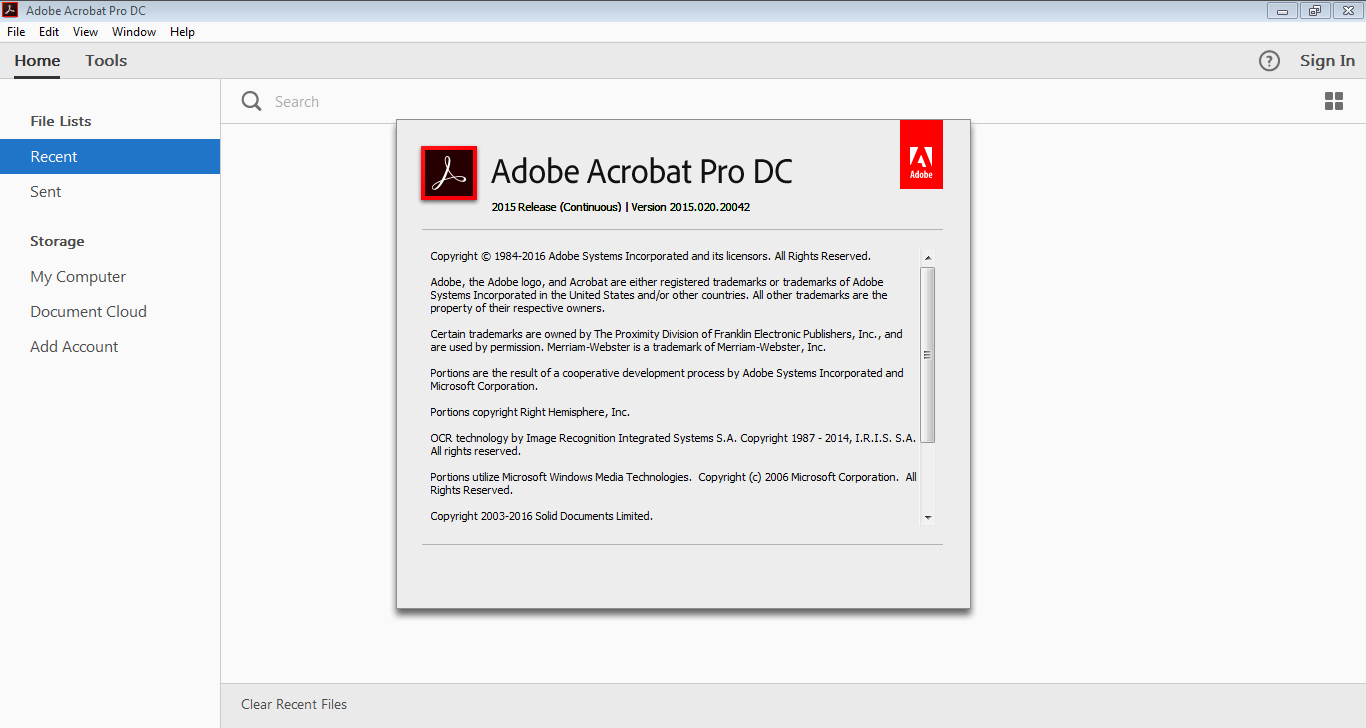
Task: Click Copyright 2003-2016 Solid Documents line
Action: (x=541, y=516)
